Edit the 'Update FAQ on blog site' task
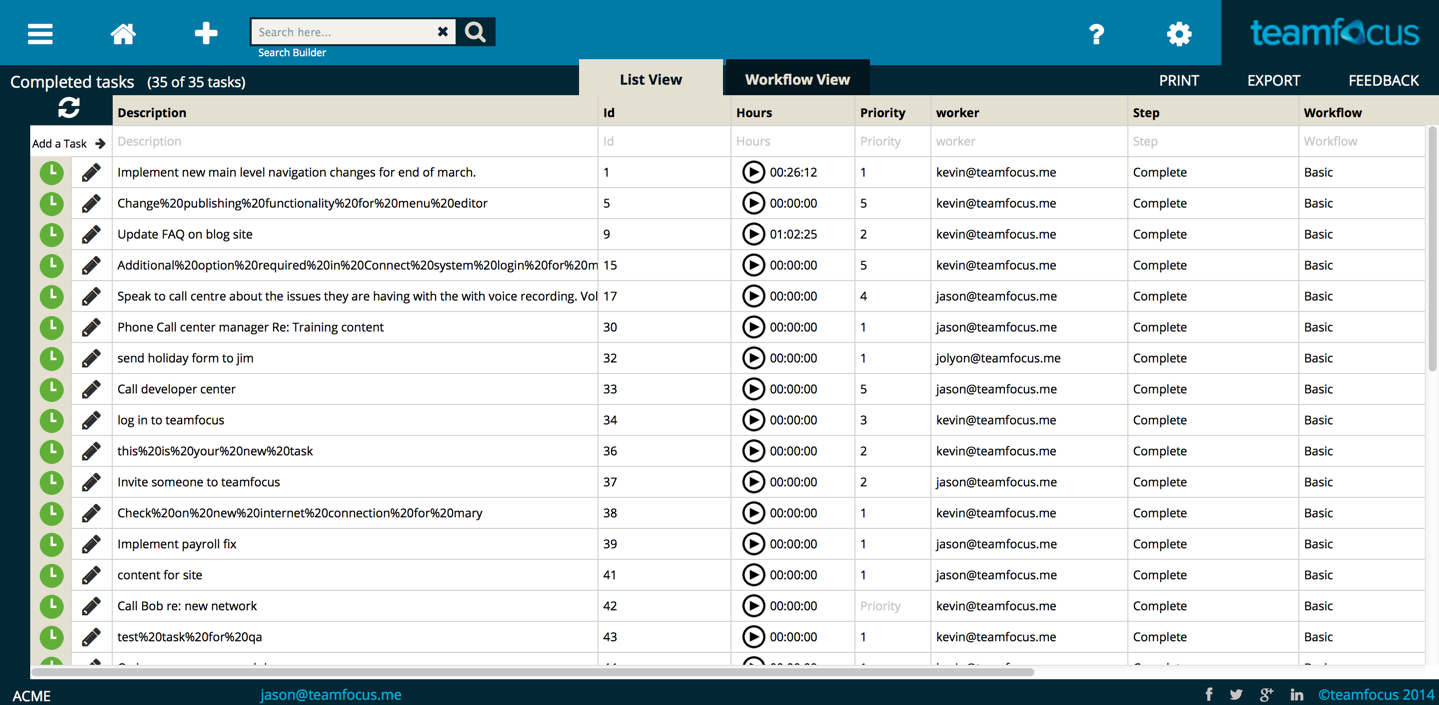The image size is (1439, 705). pyautogui.click(x=91, y=235)
